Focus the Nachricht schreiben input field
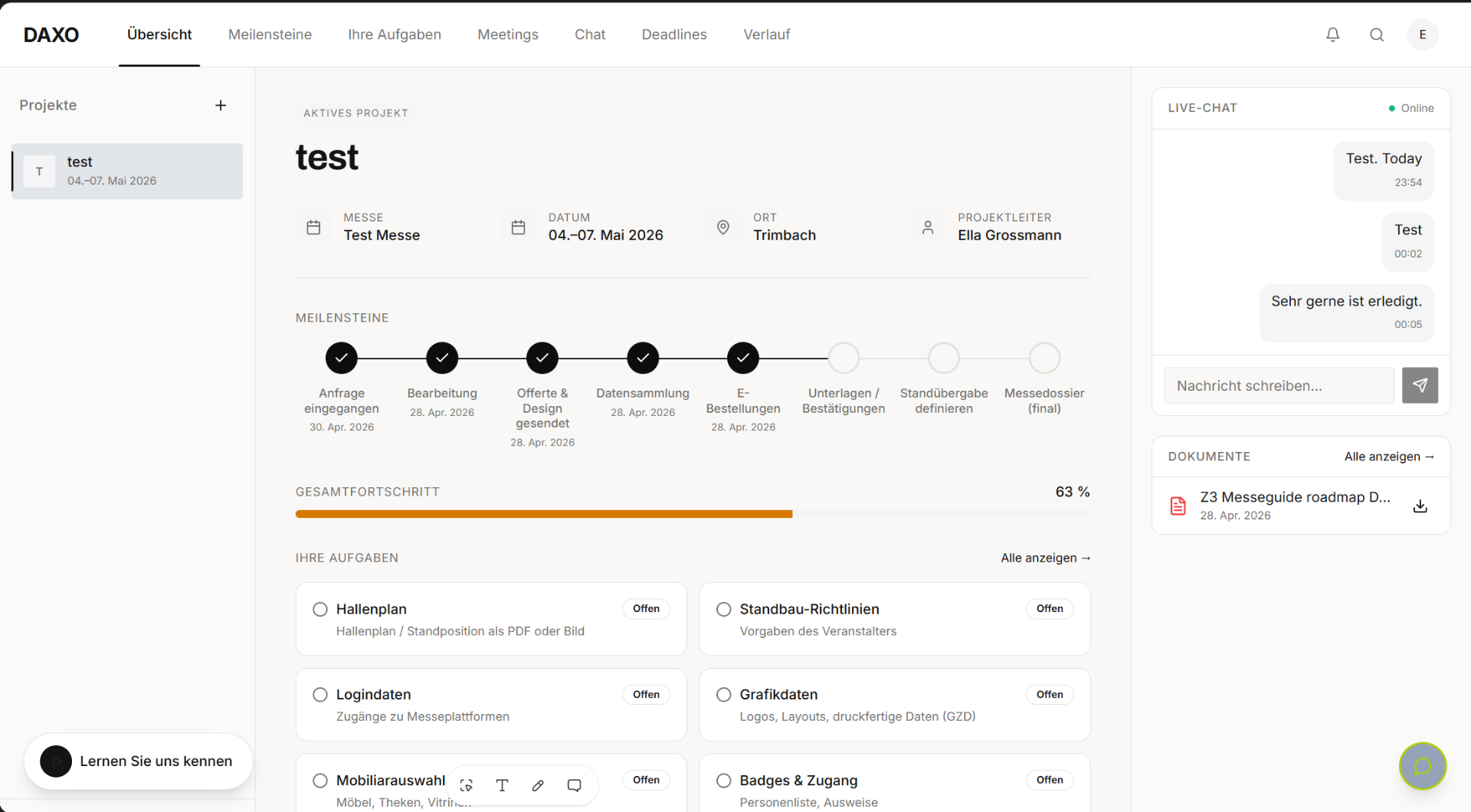 click(x=1279, y=385)
